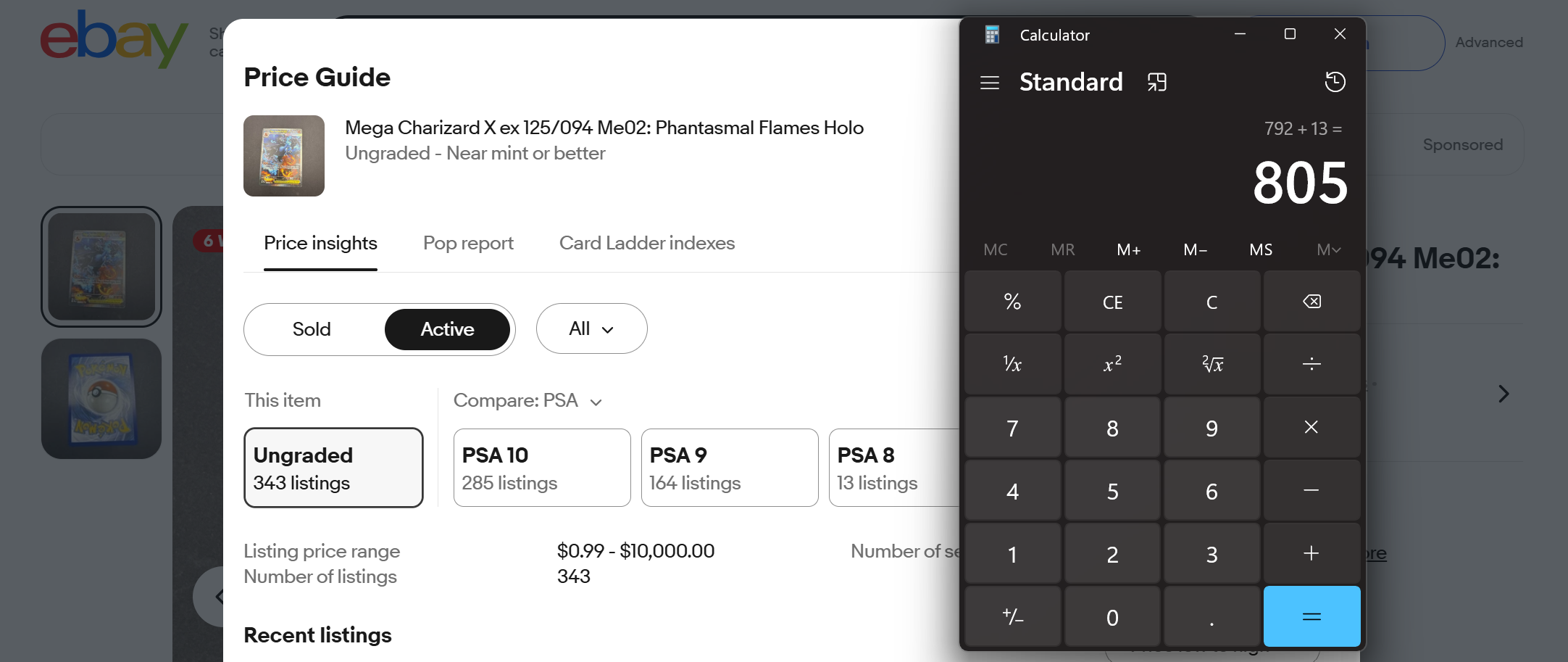Click the Charizard card thumbnail in Price Guide
Viewport: 1568px width, 662px height.
284,156
